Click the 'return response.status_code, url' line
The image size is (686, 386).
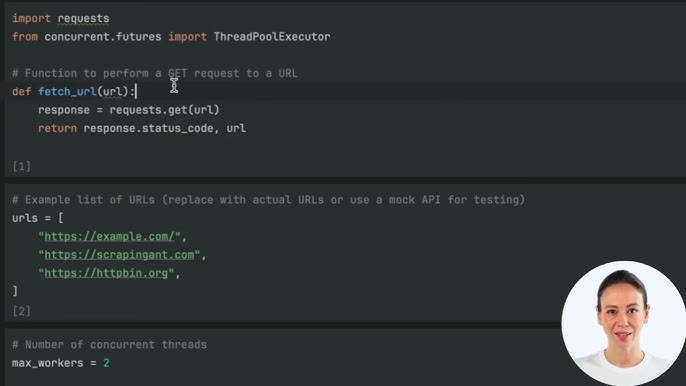142,128
